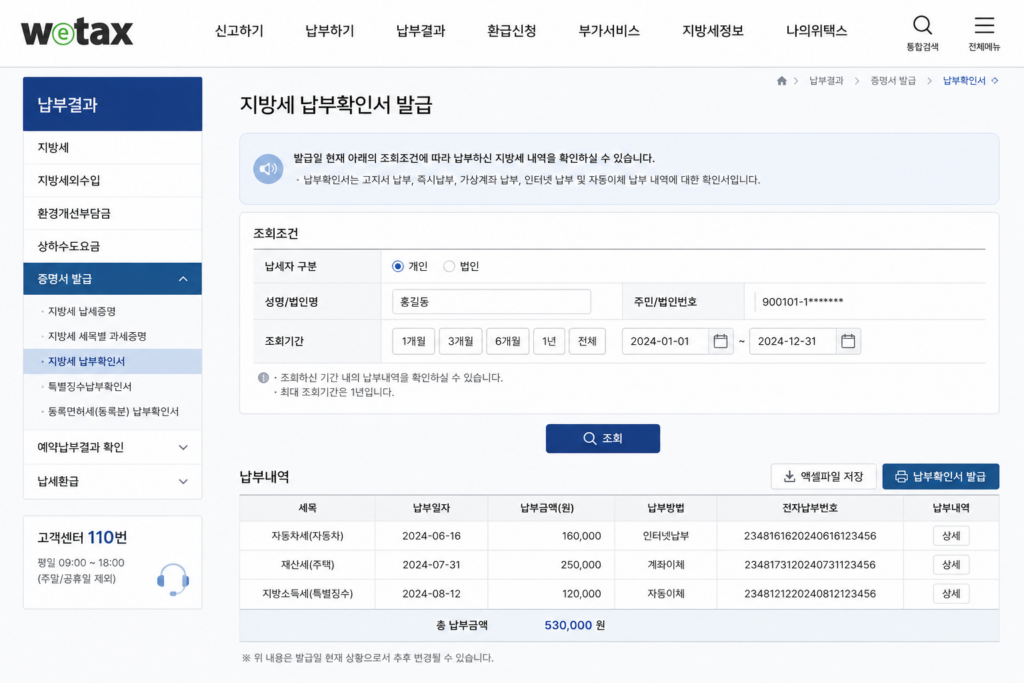Open 지방세 납세증명 submenu item

(82, 311)
